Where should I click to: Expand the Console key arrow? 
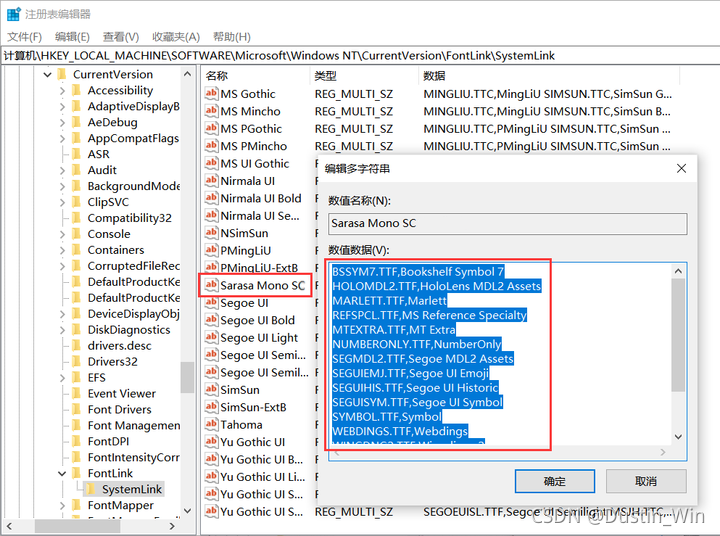point(62,234)
